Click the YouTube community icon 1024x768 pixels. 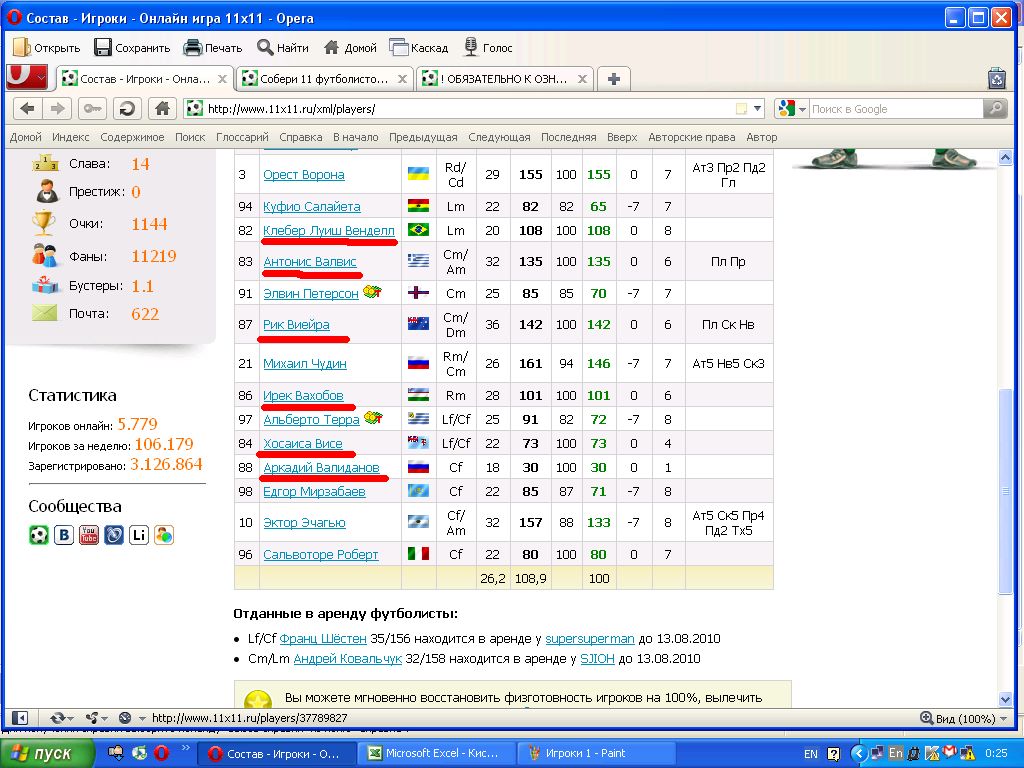[x=89, y=535]
